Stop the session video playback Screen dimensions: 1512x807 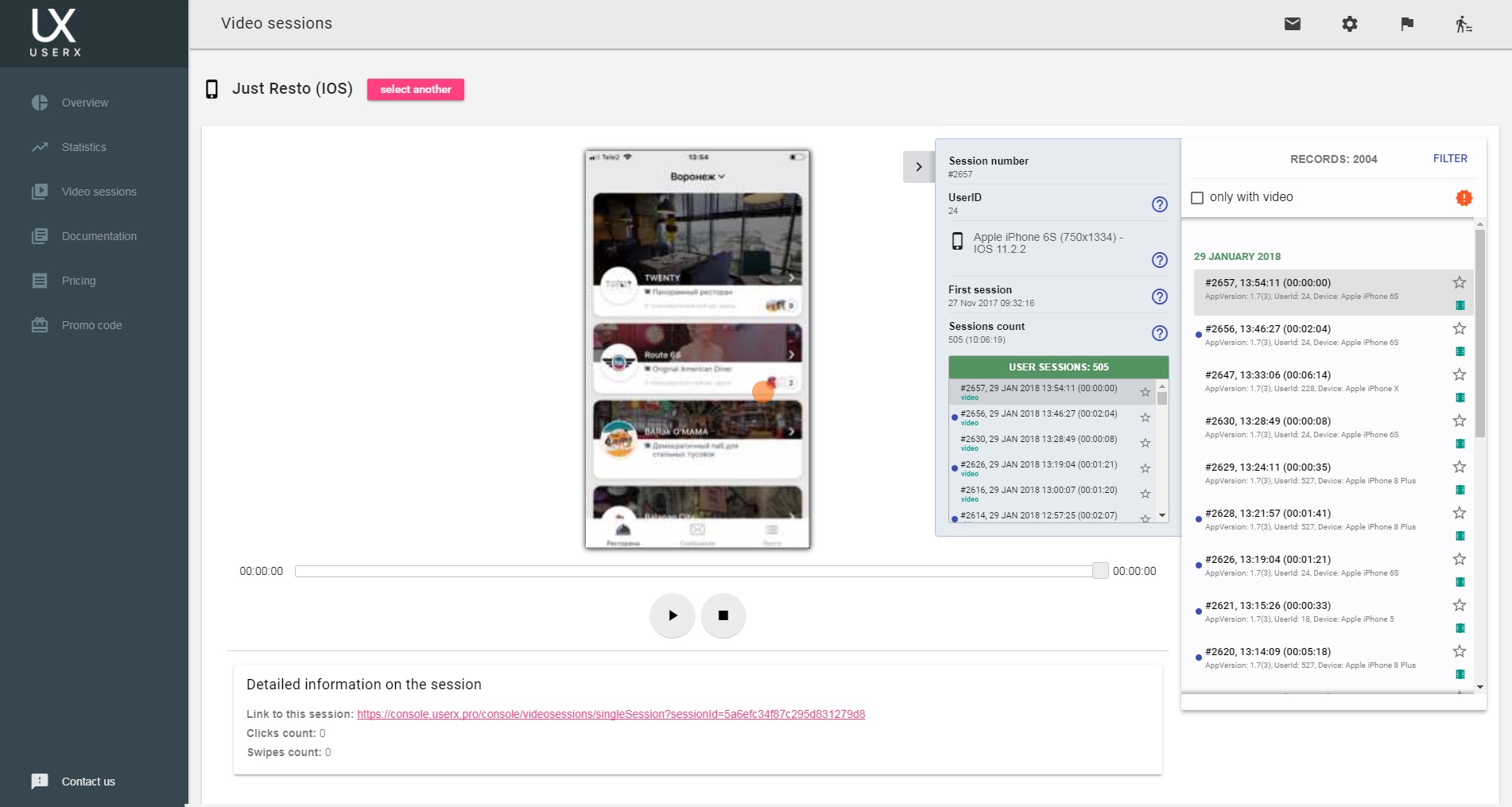click(x=723, y=615)
